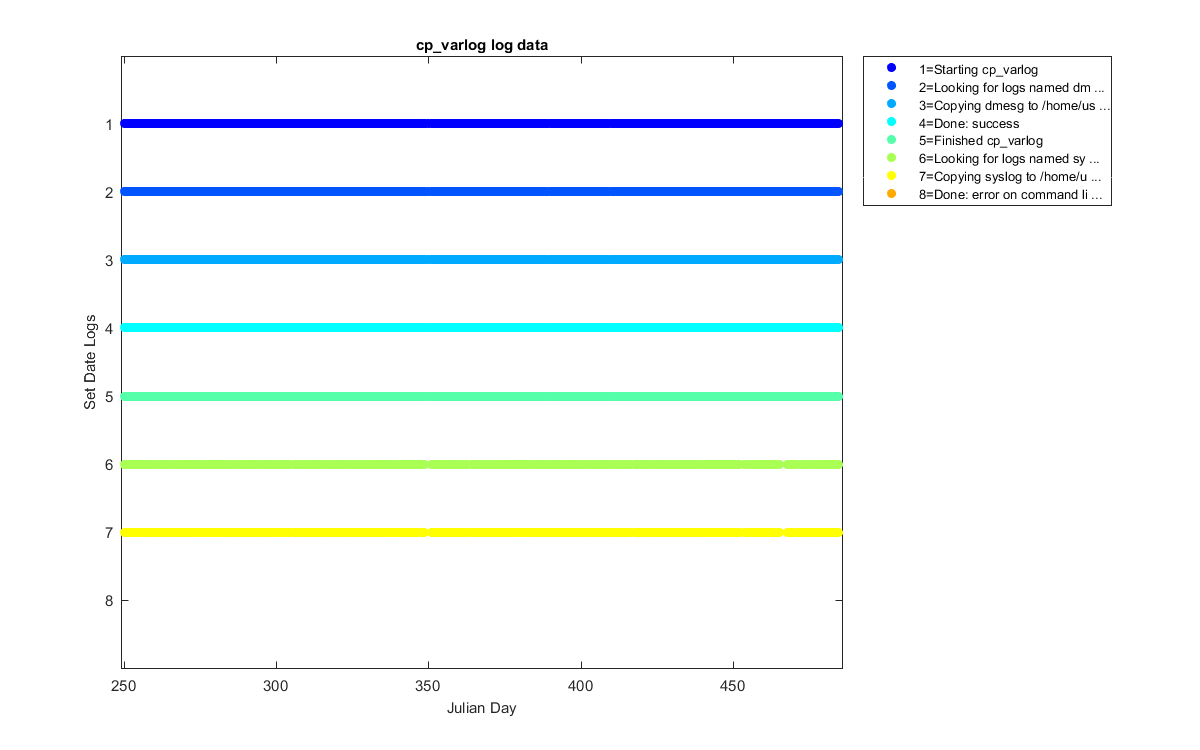Click the dark blue data line at level 1
This screenshot has height=750, width=1200.
pyautogui.click(x=481, y=123)
